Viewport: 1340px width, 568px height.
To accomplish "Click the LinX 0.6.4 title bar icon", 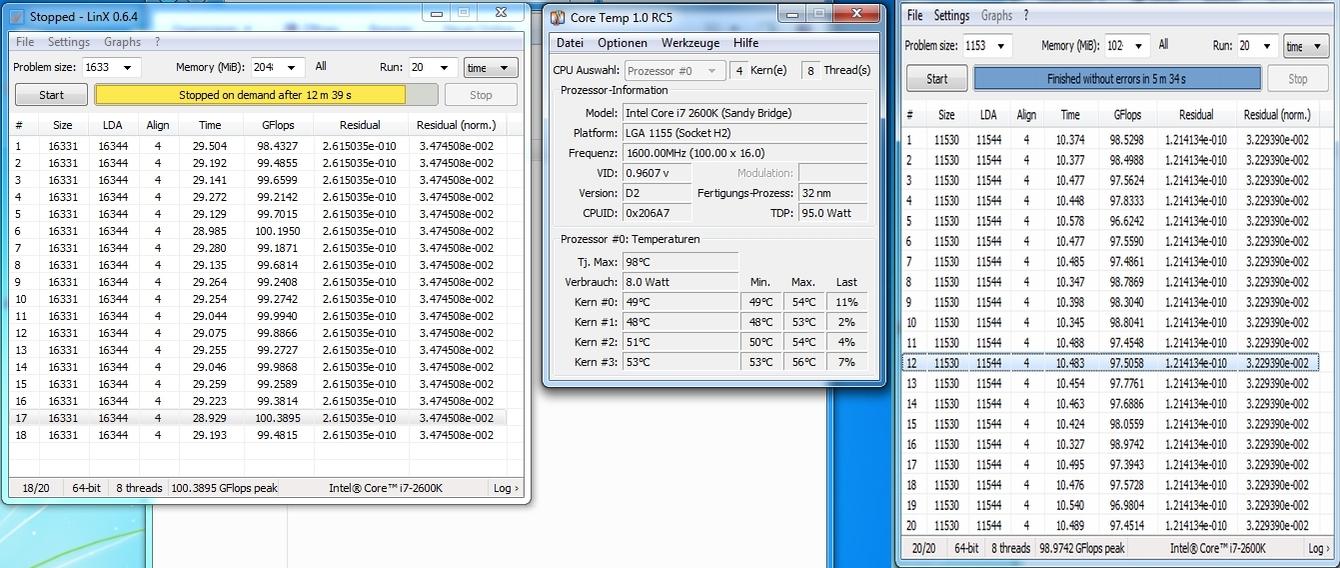I will click(x=16, y=17).
